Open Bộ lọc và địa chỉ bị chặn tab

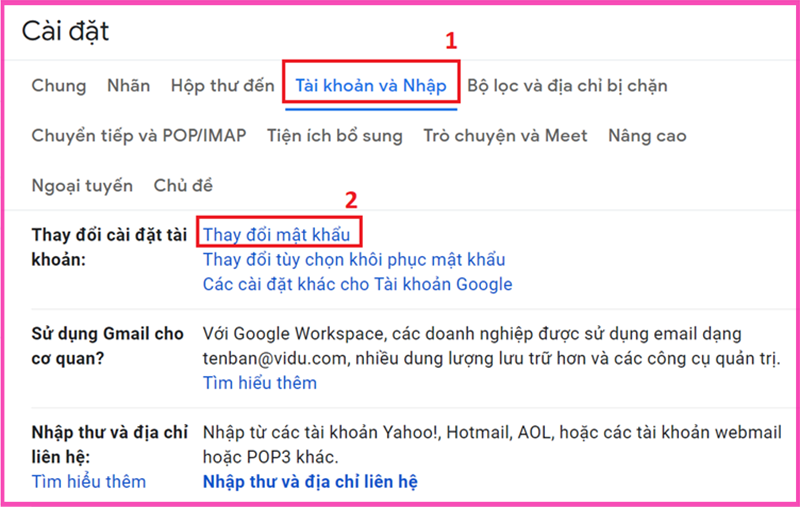pos(567,85)
